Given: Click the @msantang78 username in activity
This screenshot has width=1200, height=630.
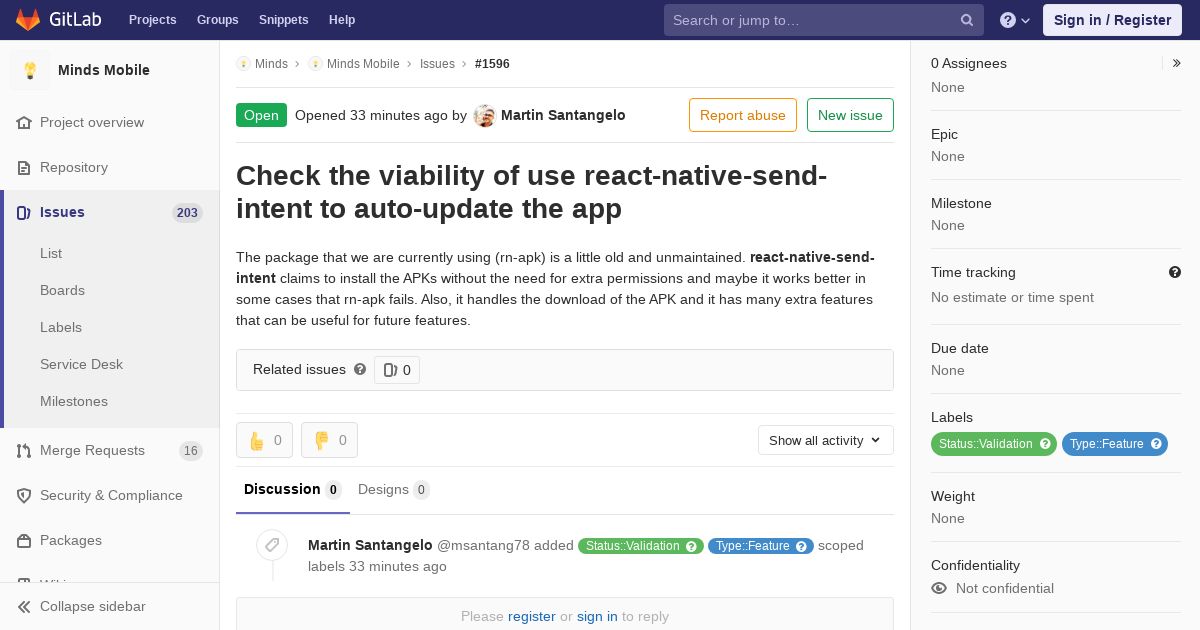Looking at the screenshot, I should click(x=483, y=545).
